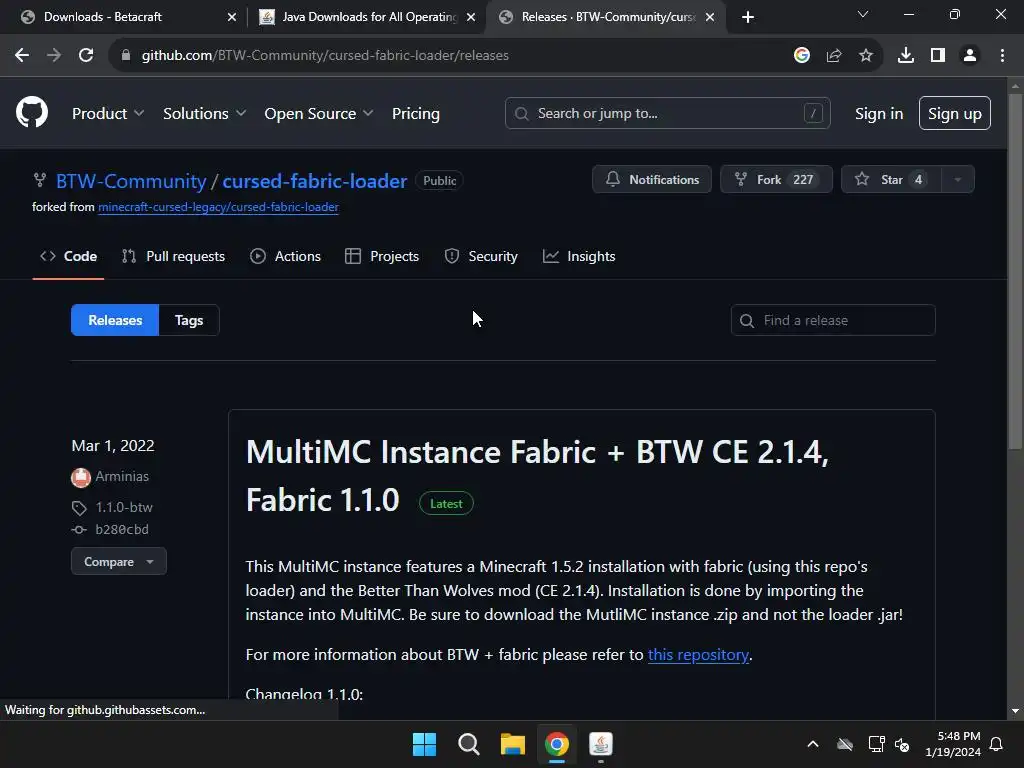Click Sign in link
The image size is (1024, 768).
878,114
